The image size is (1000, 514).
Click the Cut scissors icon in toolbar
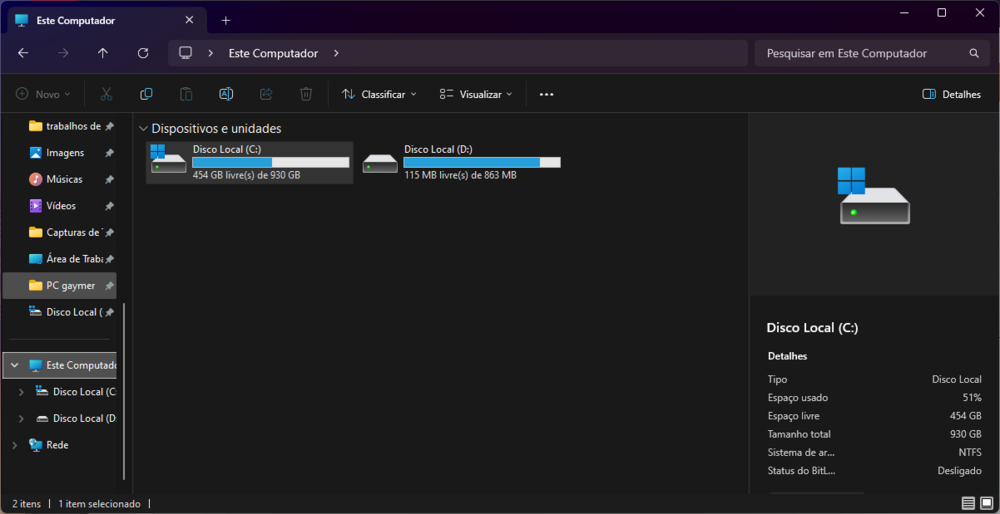click(106, 94)
